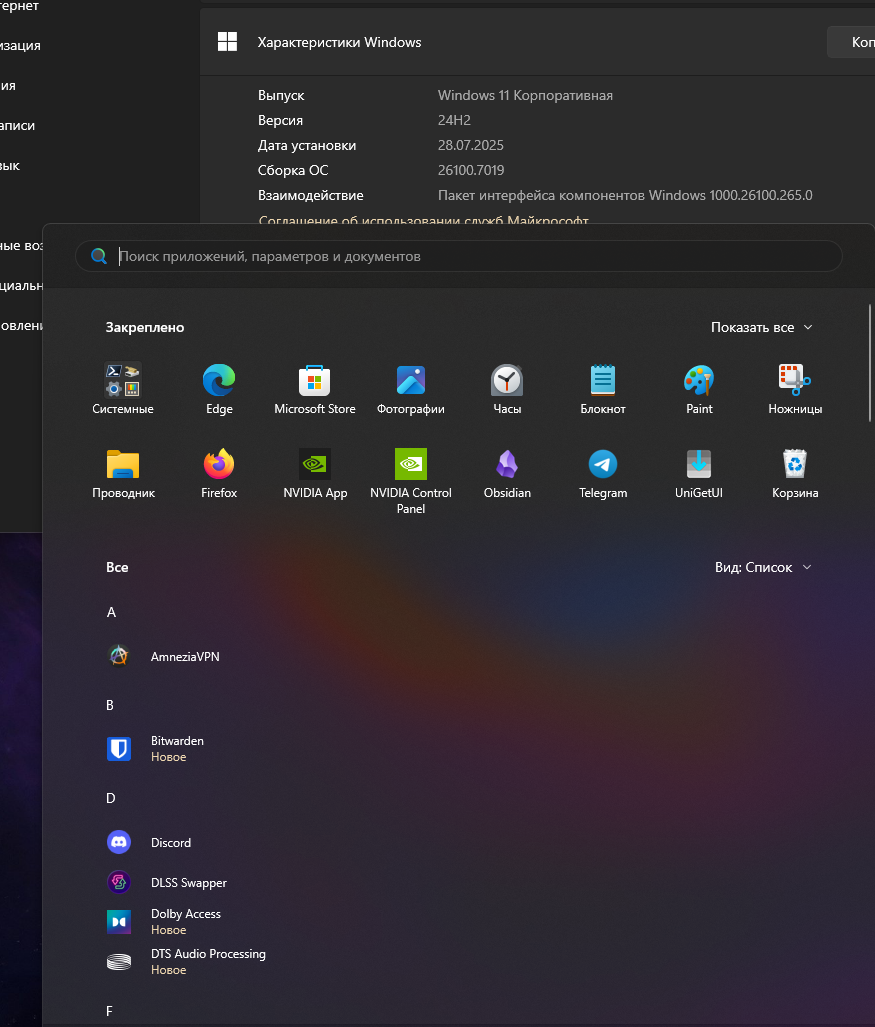Open Paint from pinned apps
Image resolution: width=875 pixels, height=1027 pixels.
pyautogui.click(x=699, y=389)
